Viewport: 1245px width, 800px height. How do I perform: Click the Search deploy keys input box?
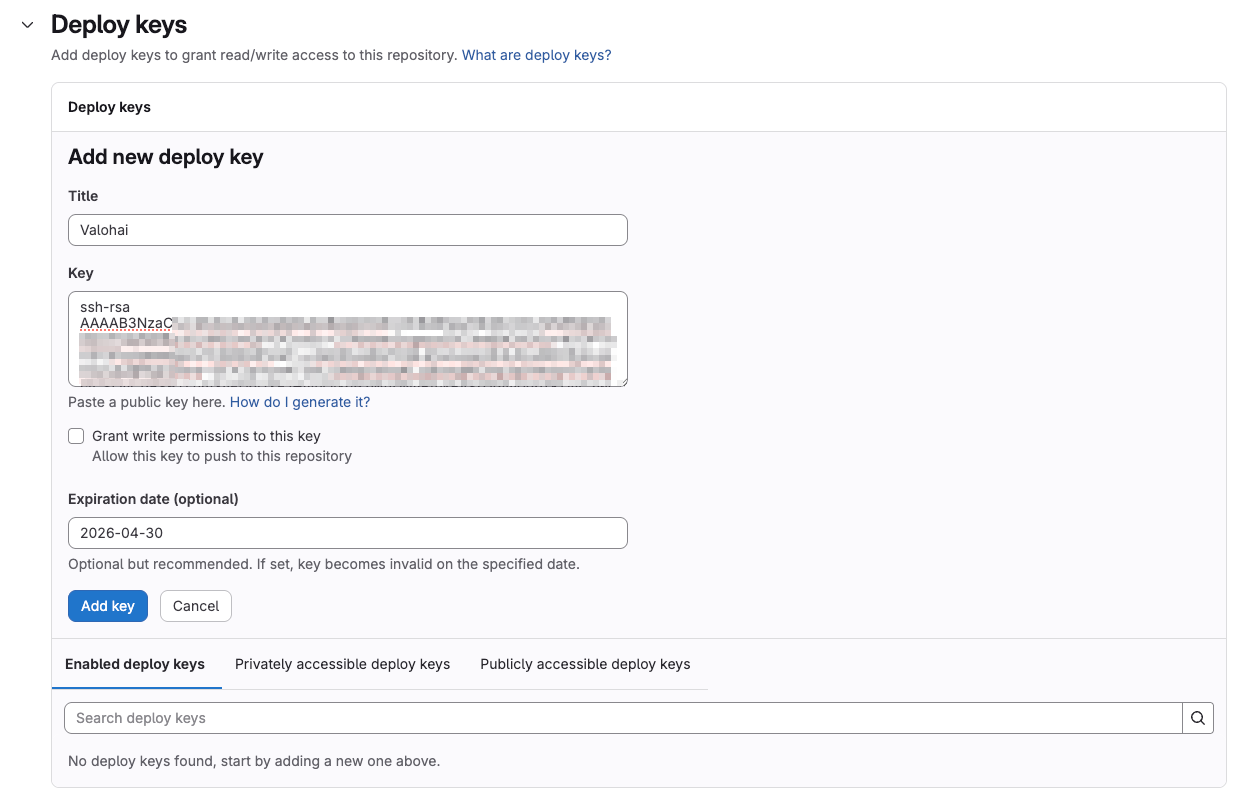(622, 718)
